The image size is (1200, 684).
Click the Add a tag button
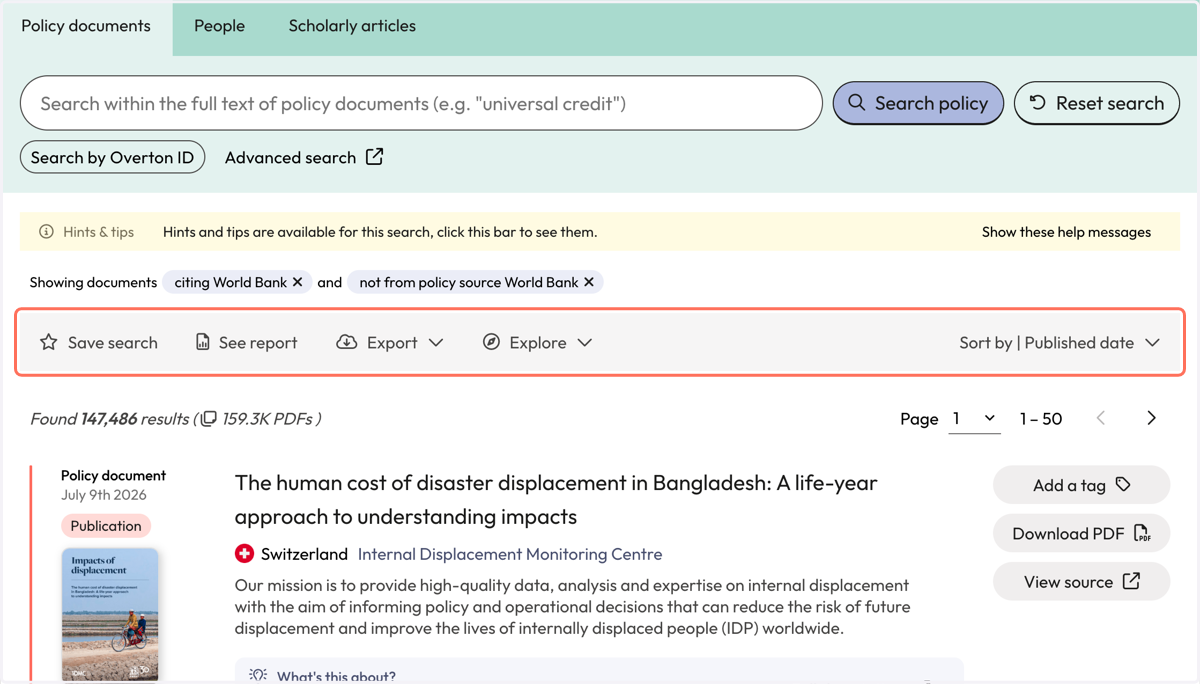tap(1081, 485)
